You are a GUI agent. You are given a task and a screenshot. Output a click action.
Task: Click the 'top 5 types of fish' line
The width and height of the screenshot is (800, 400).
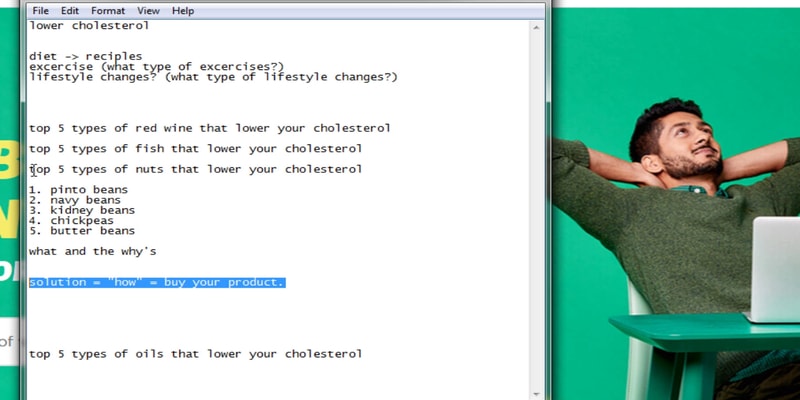pos(195,149)
